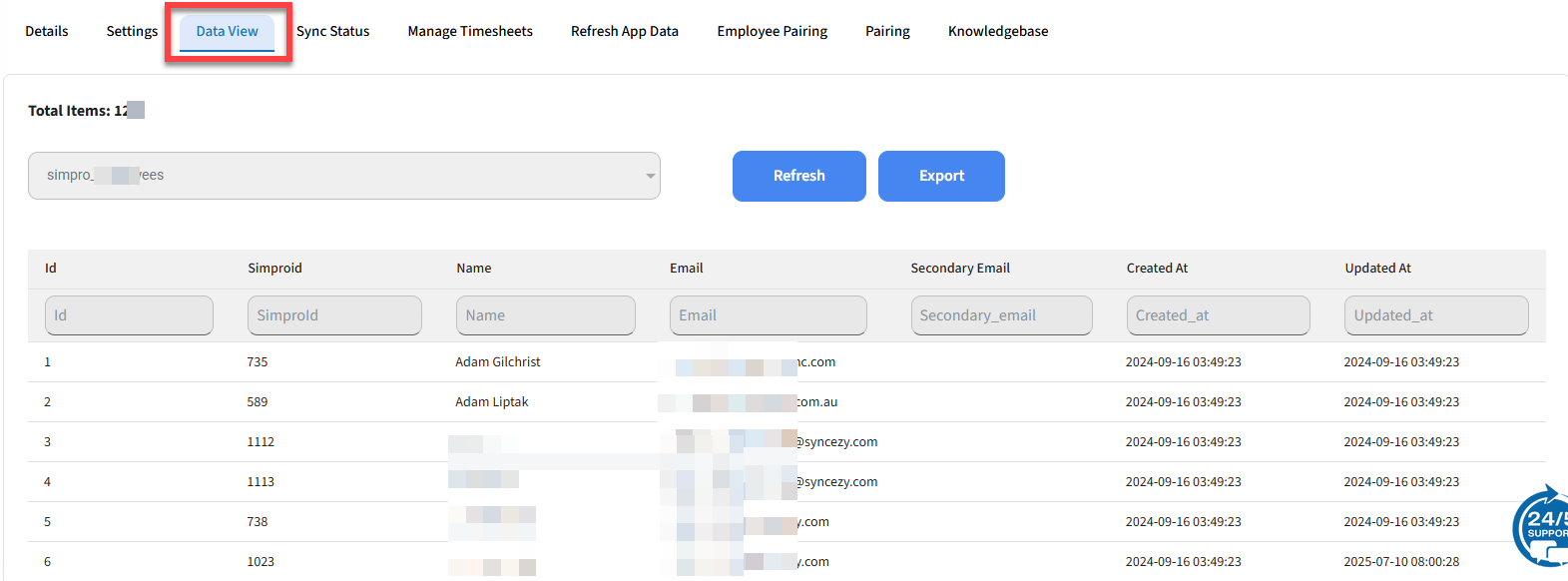Image resolution: width=1568 pixels, height=581 pixels.
Task: Click the Email filter input
Action: (769, 315)
